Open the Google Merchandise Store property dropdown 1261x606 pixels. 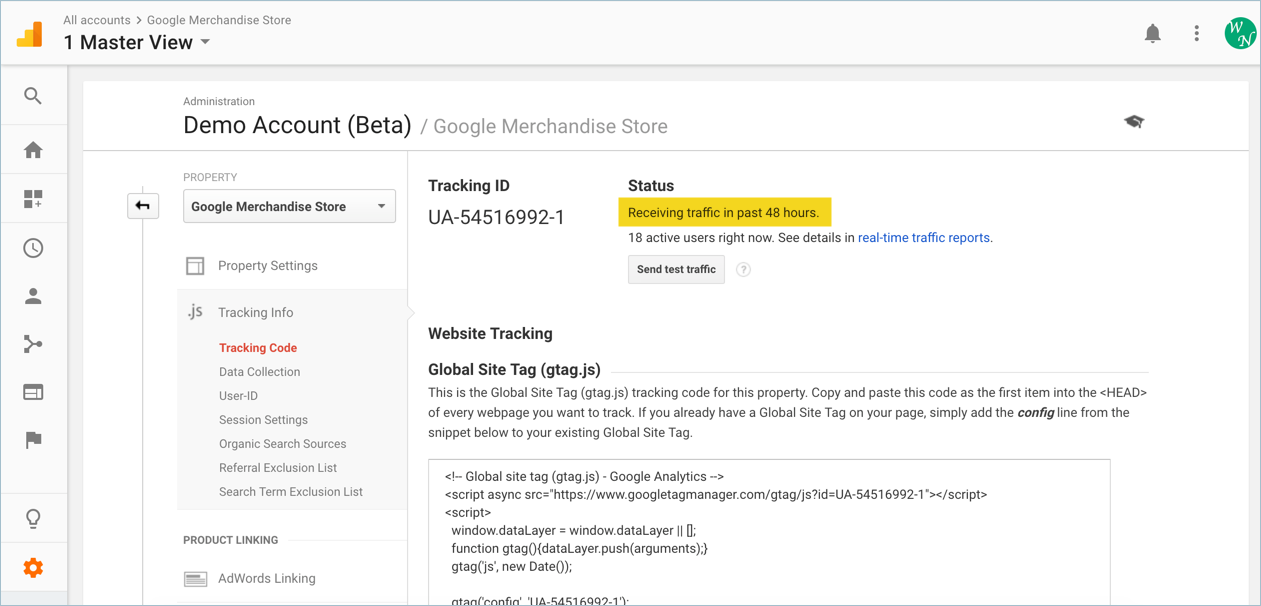[x=289, y=207]
